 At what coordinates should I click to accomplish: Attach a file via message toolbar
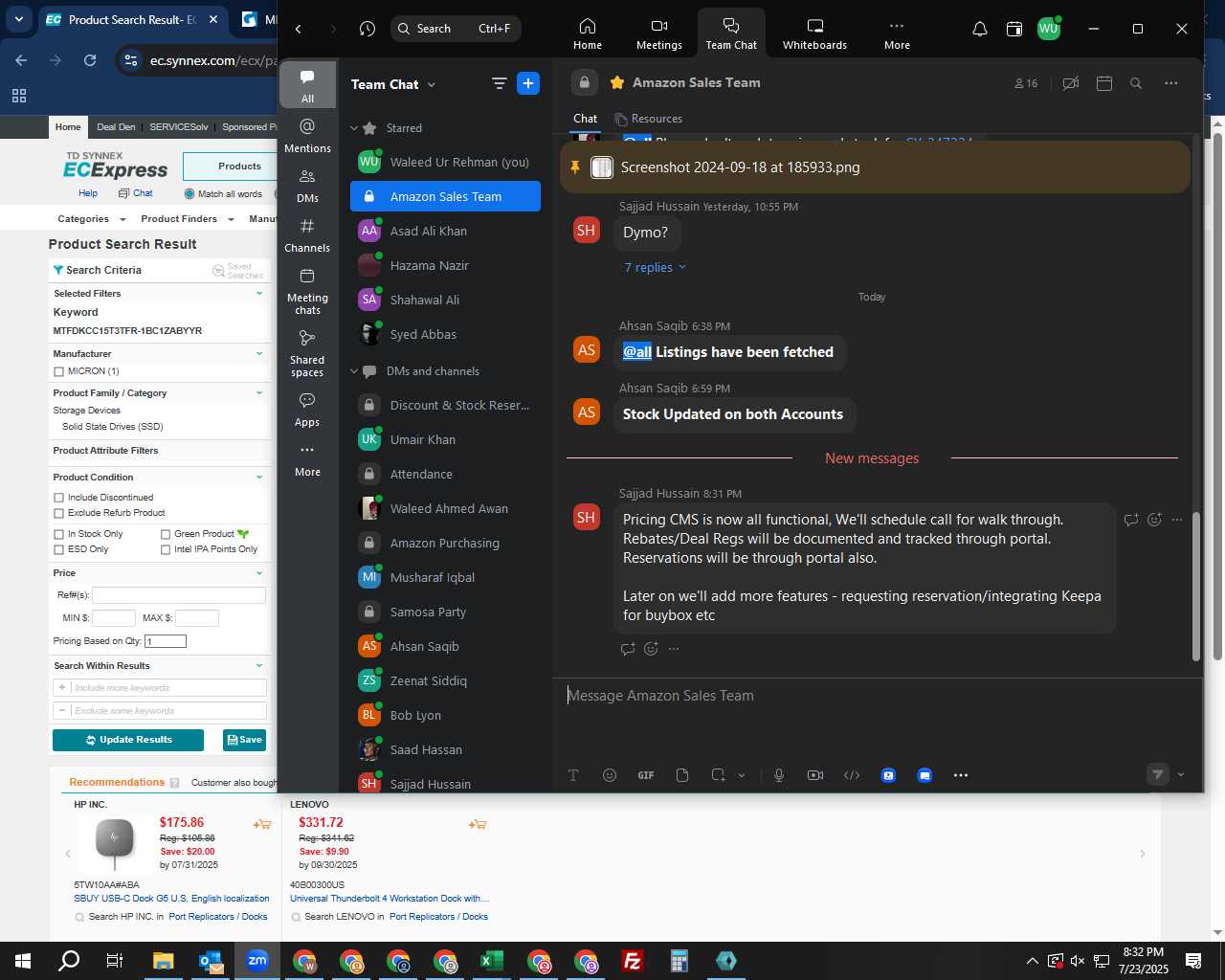pyautogui.click(x=682, y=775)
